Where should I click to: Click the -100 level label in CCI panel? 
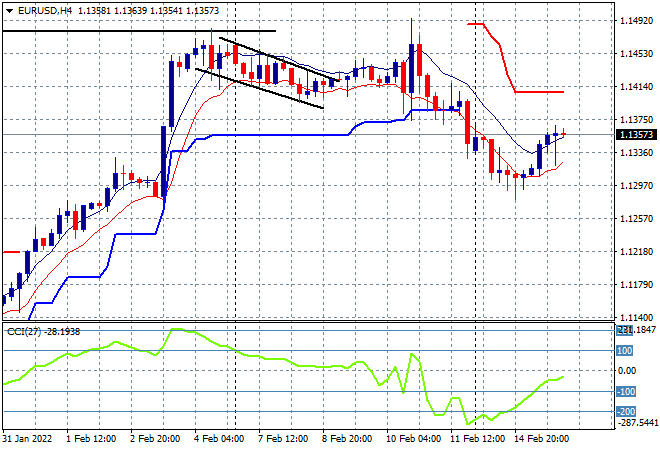(625, 391)
